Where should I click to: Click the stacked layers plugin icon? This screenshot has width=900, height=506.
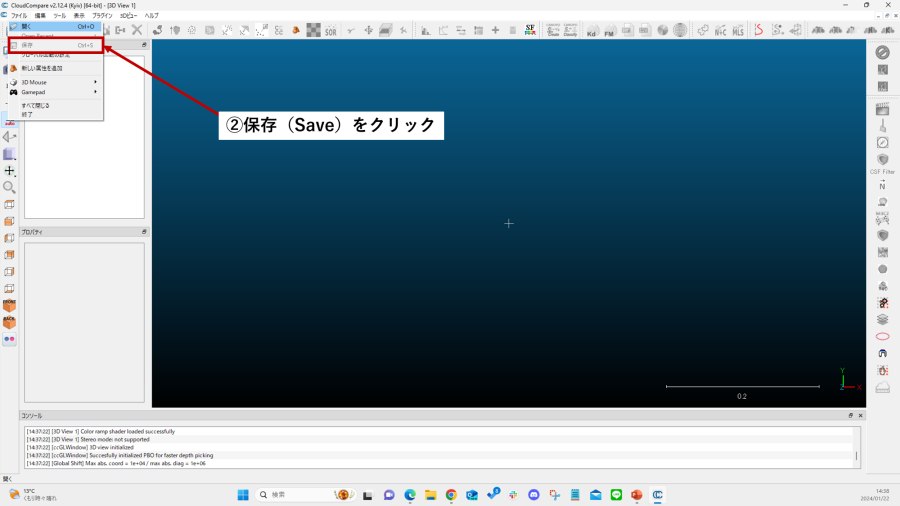(x=883, y=320)
